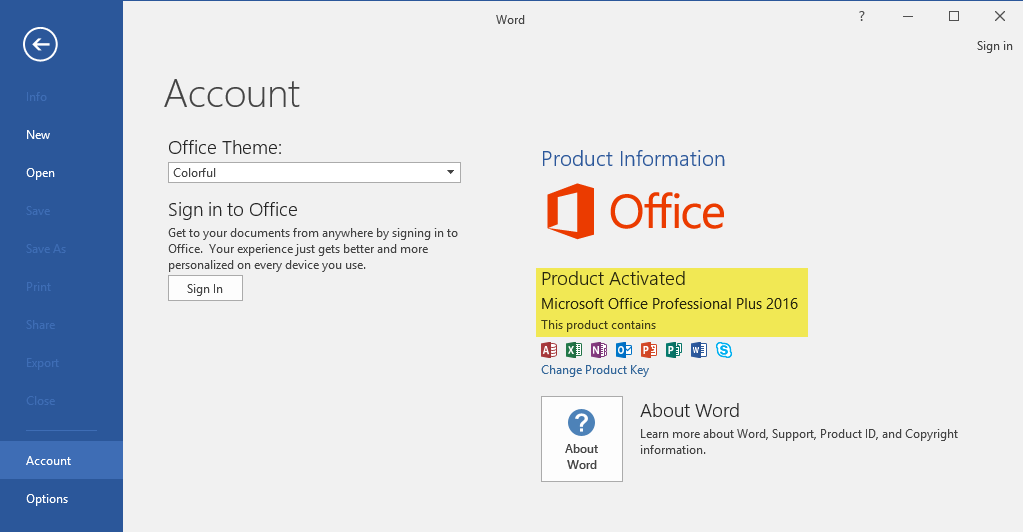
Task: Click the Outlook icon in product list
Action: [624, 350]
